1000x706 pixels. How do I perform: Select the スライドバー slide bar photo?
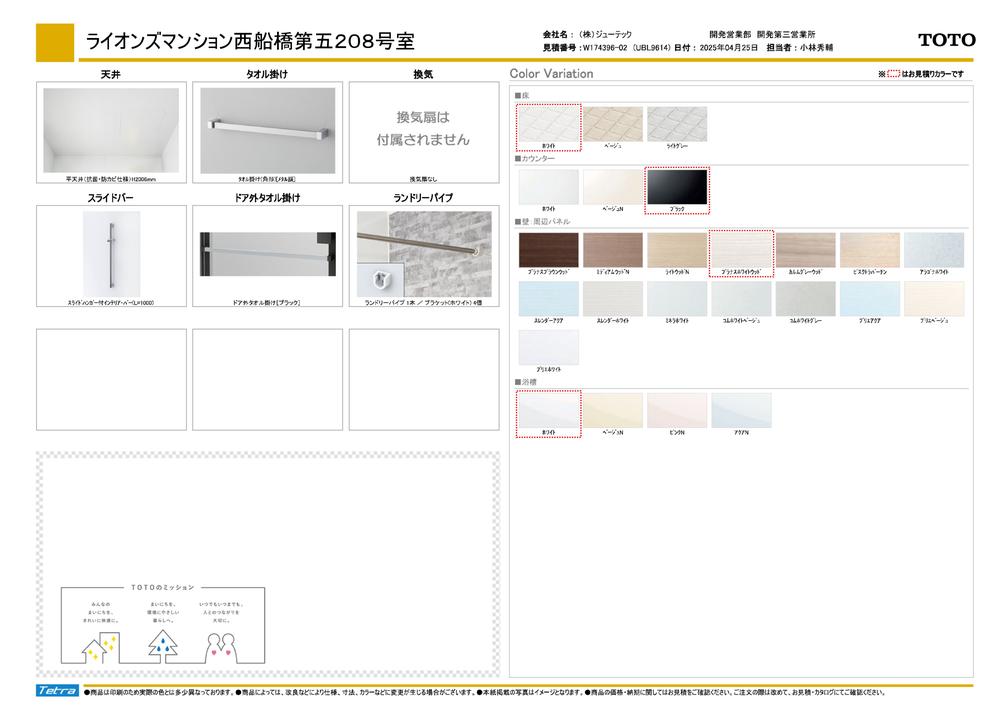(x=111, y=254)
